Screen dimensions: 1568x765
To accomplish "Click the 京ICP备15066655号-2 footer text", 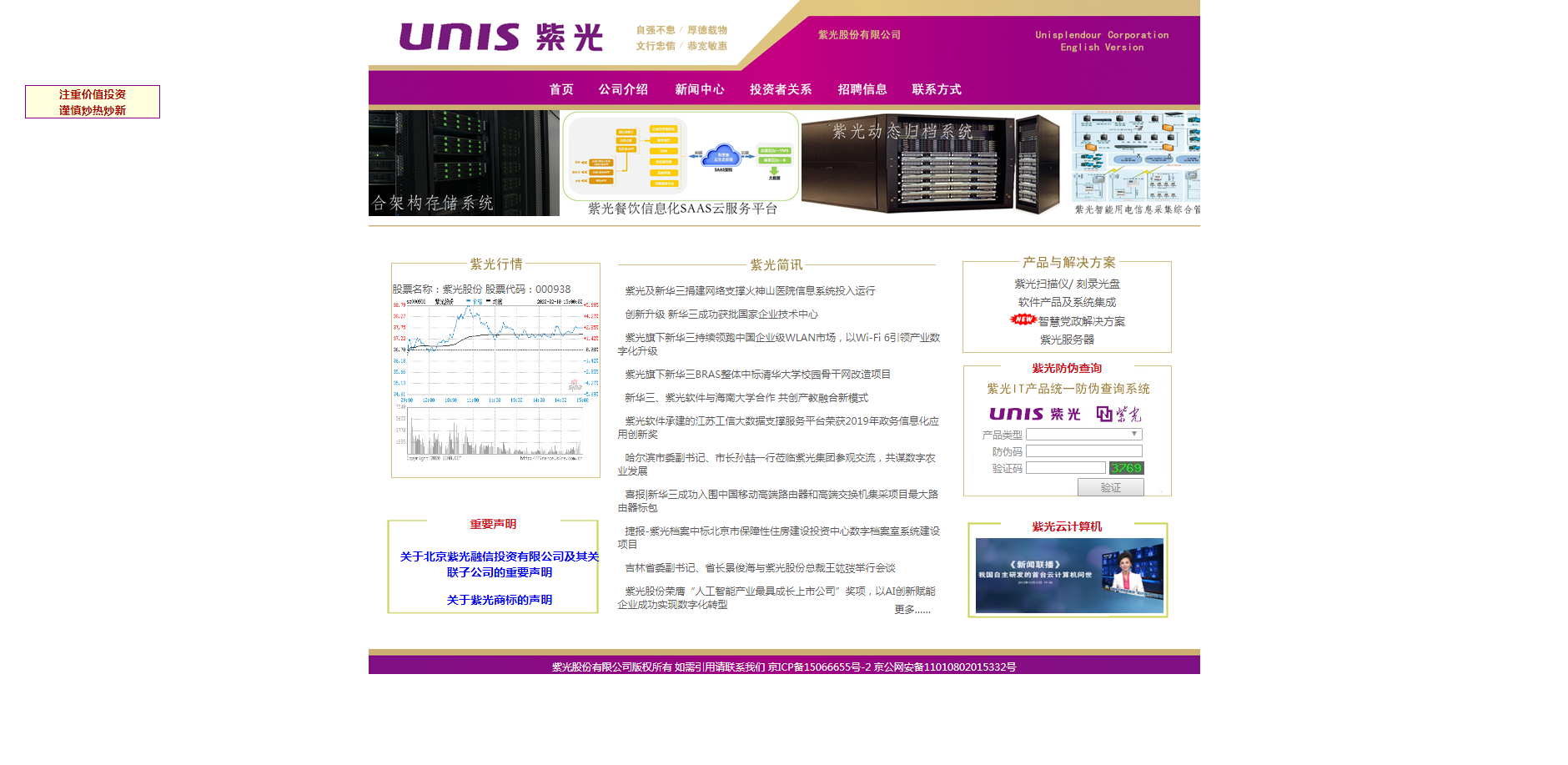I will click(819, 667).
